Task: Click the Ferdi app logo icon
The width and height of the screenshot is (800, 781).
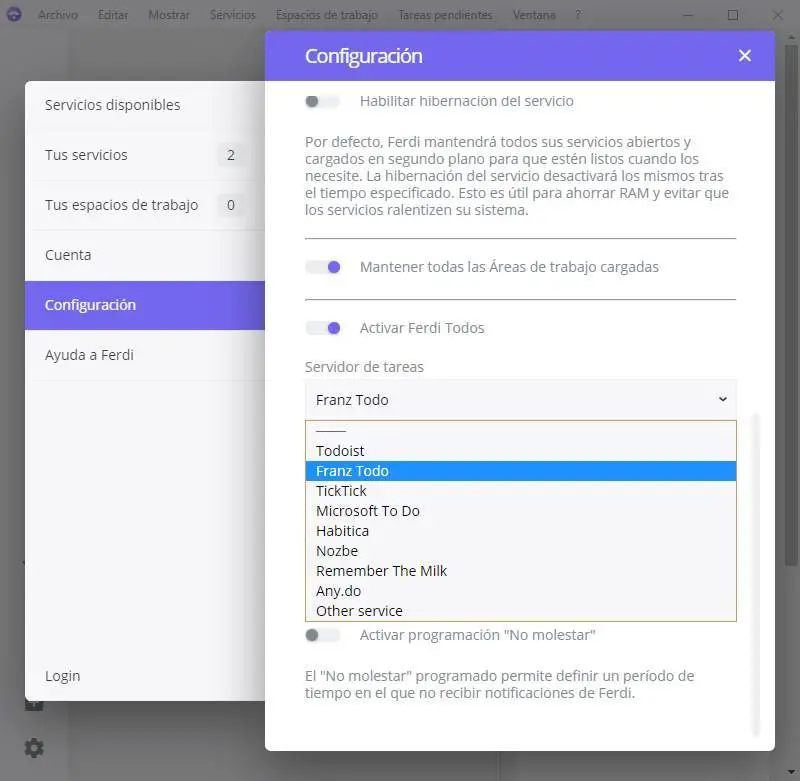Action: click(x=14, y=14)
